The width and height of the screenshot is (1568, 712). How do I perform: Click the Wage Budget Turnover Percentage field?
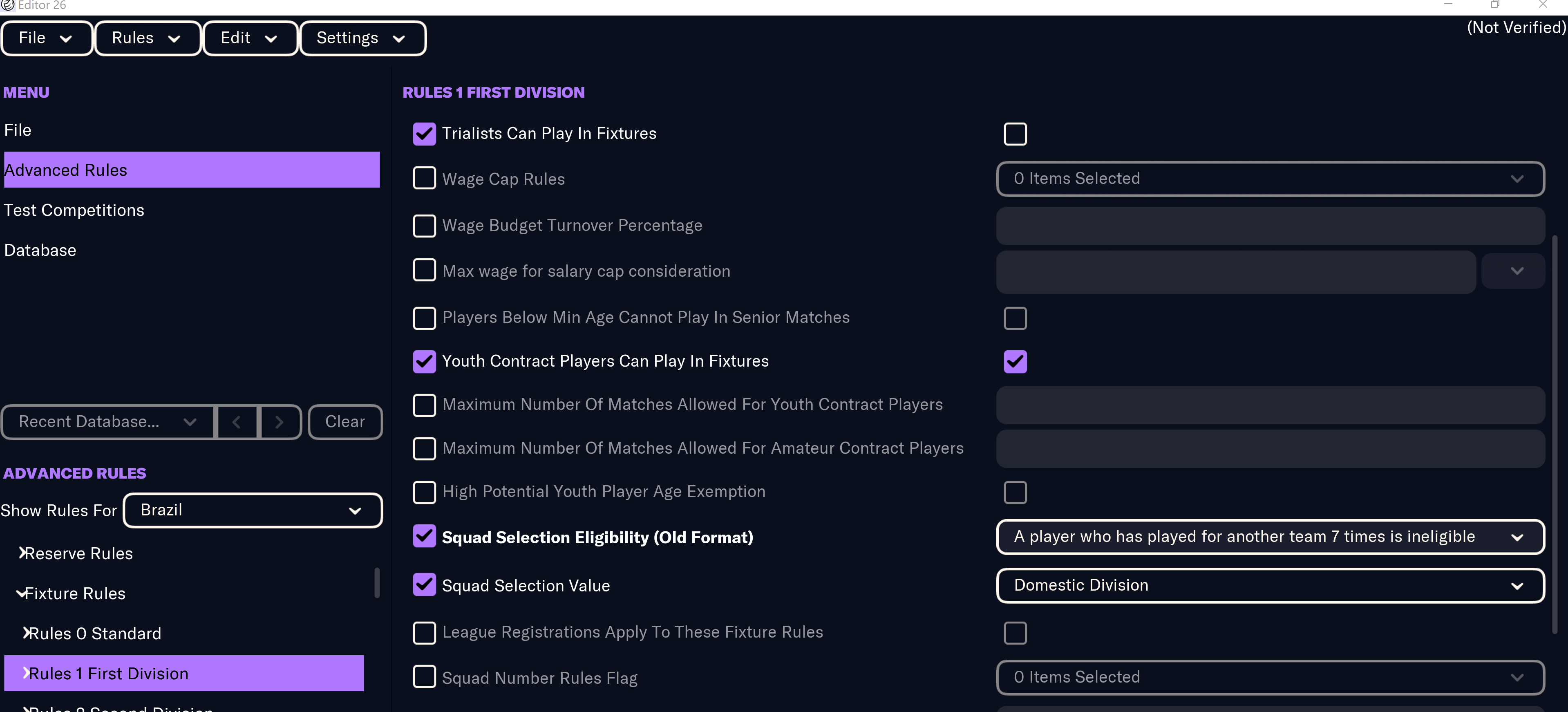[1270, 226]
